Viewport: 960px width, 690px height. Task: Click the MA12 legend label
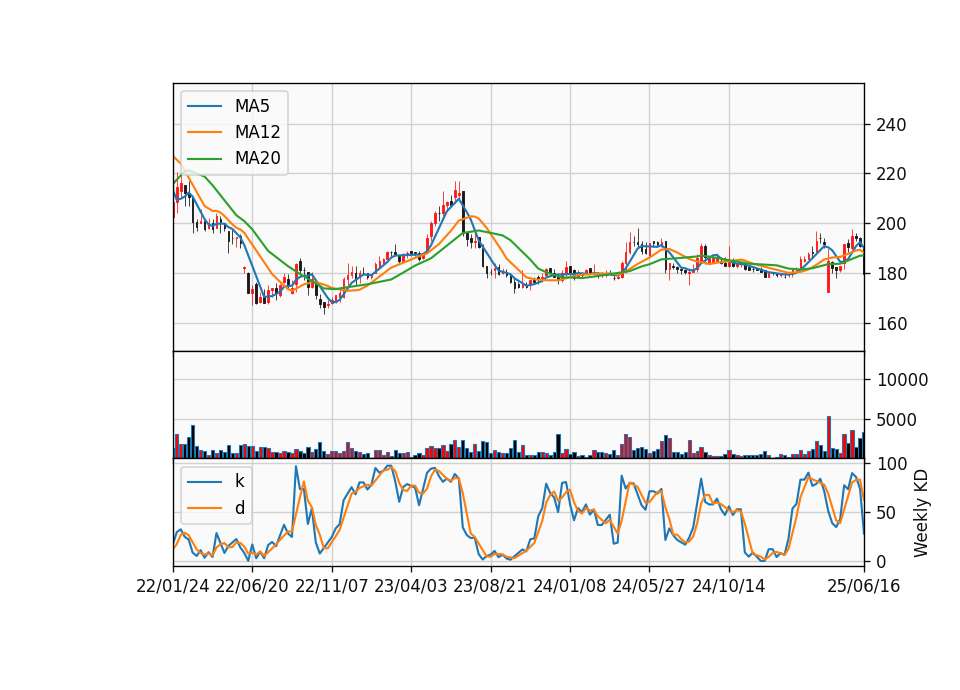coord(257,132)
